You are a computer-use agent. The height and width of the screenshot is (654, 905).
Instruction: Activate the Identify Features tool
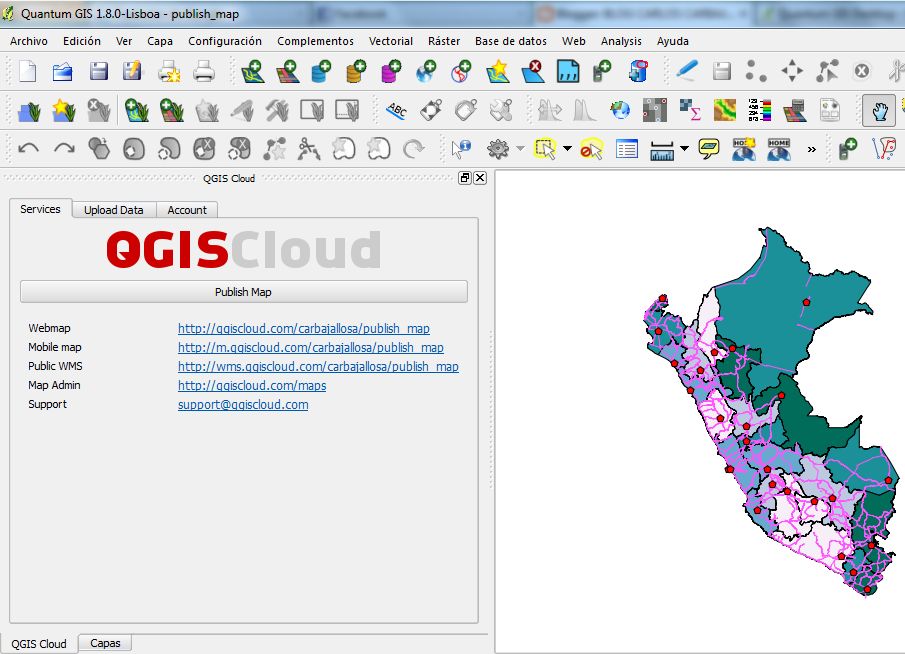click(459, 150)
